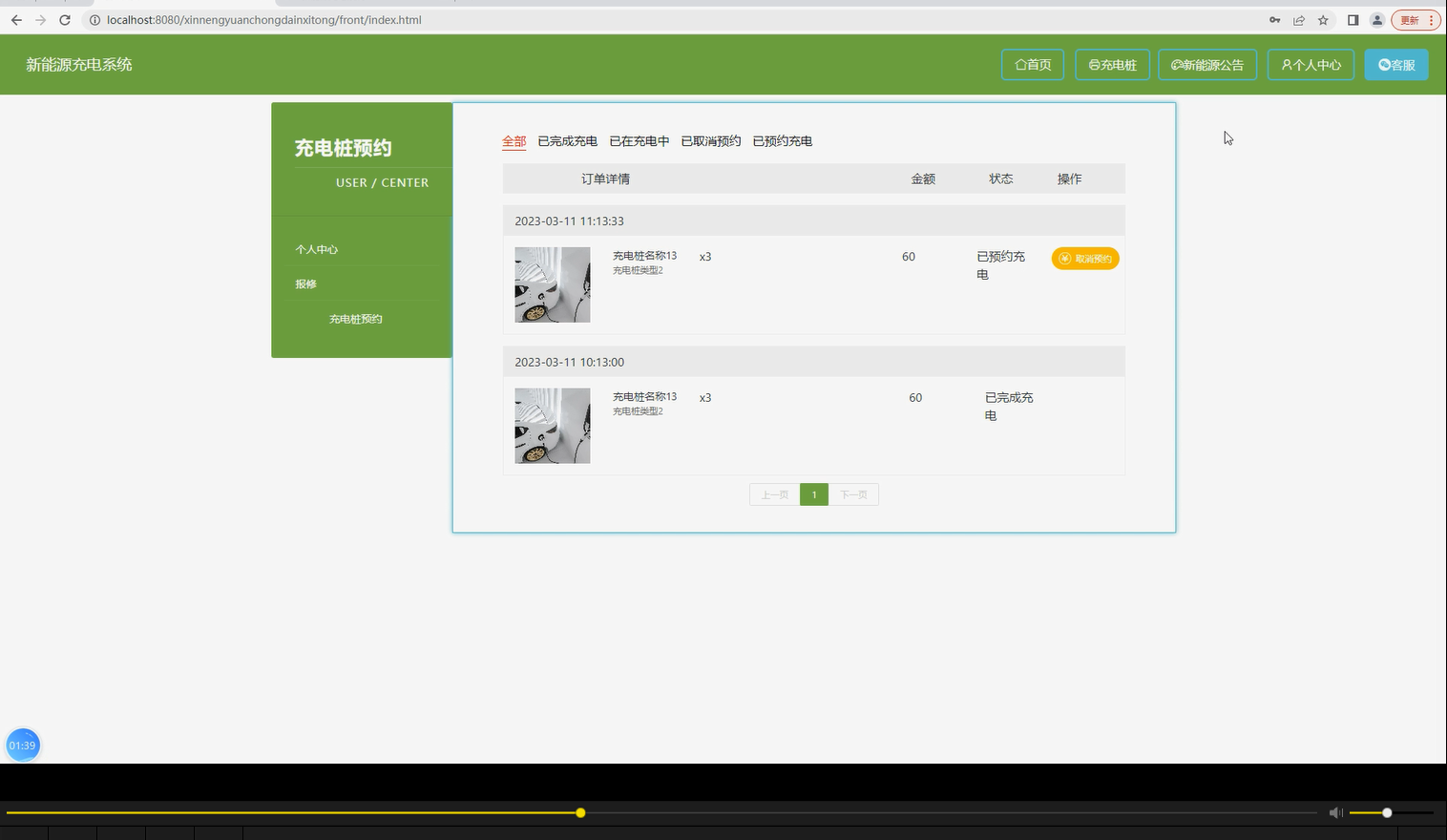Select the 已取消预约 tab
The height and width of the screenshot is (840, 1447).
710,140
